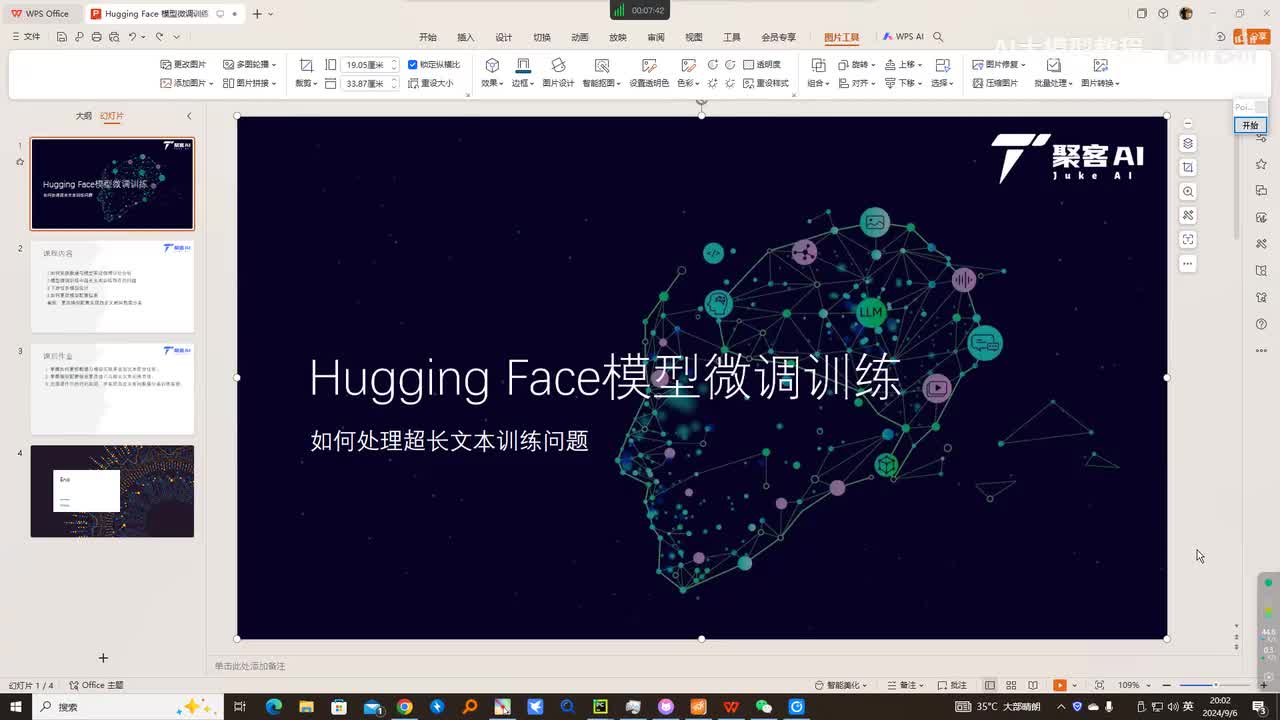This screenshot has width=1280, height=720.
Task: Click the search magnifier icon in ribbon
Action: (938, 37)
